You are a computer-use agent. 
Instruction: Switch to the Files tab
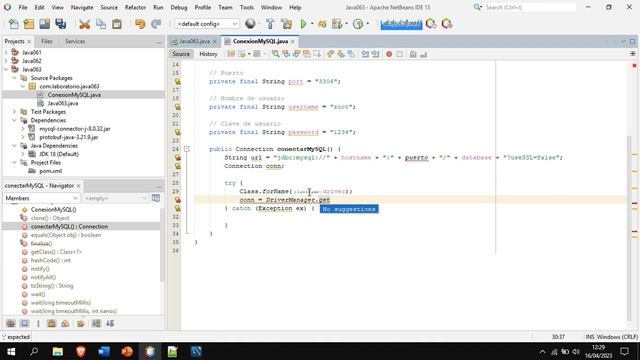[x=47, y=41]
